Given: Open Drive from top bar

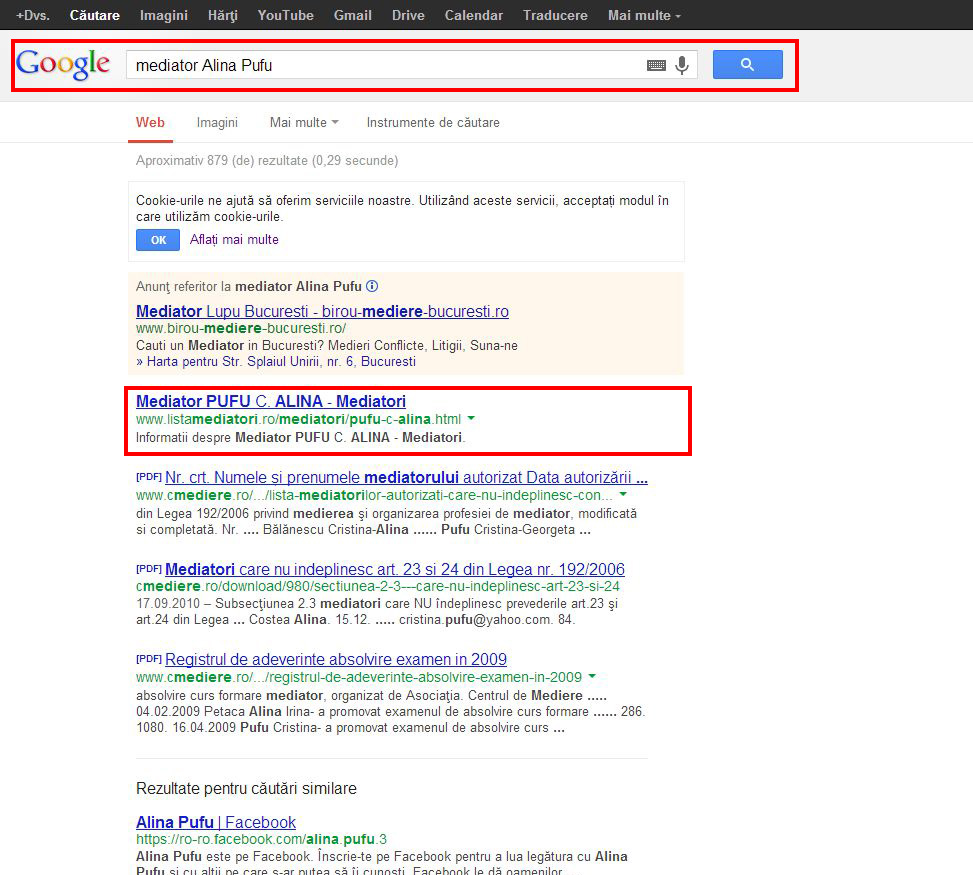Looking at the screenshot, I should 408,15.
